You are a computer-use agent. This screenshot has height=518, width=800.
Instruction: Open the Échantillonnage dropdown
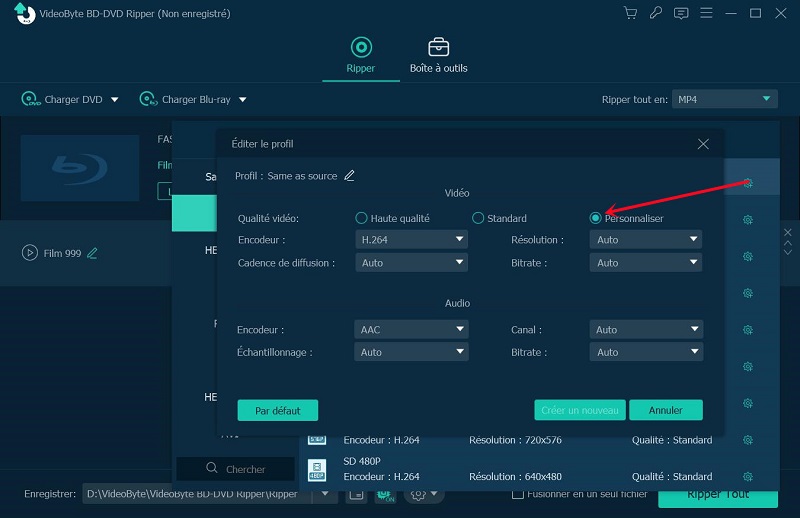pos(411,352)
